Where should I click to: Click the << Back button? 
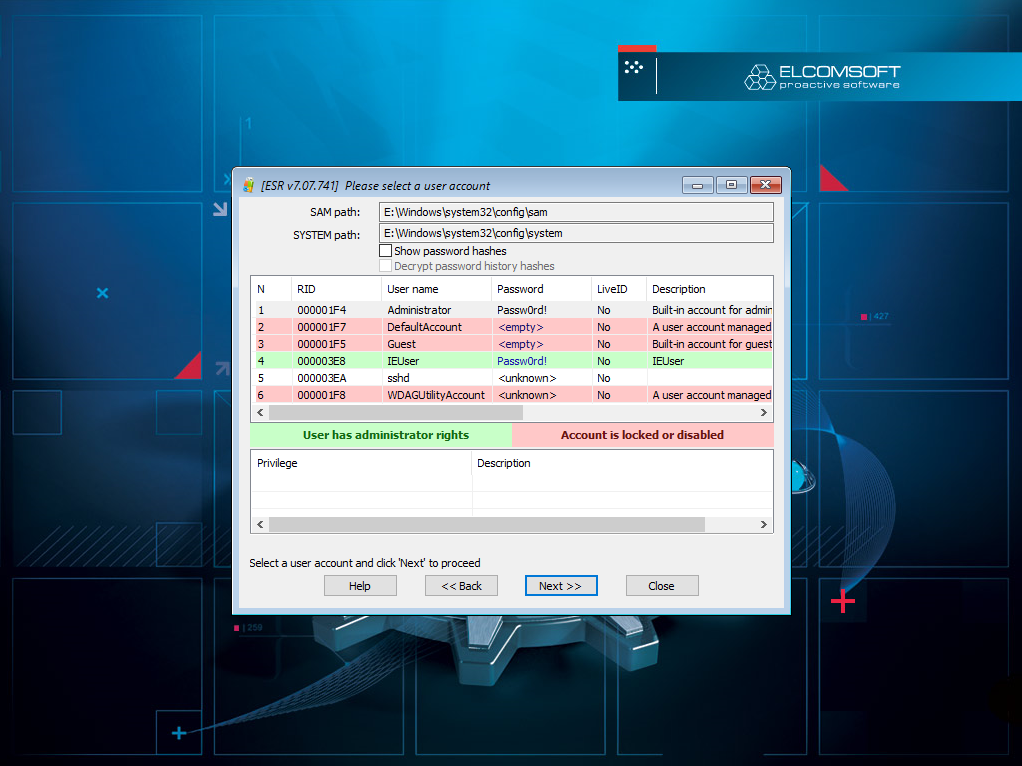point(461,585)
